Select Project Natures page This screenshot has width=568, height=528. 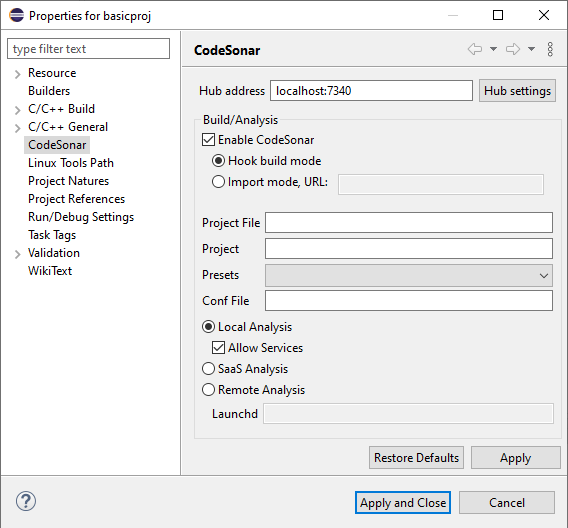68,181
